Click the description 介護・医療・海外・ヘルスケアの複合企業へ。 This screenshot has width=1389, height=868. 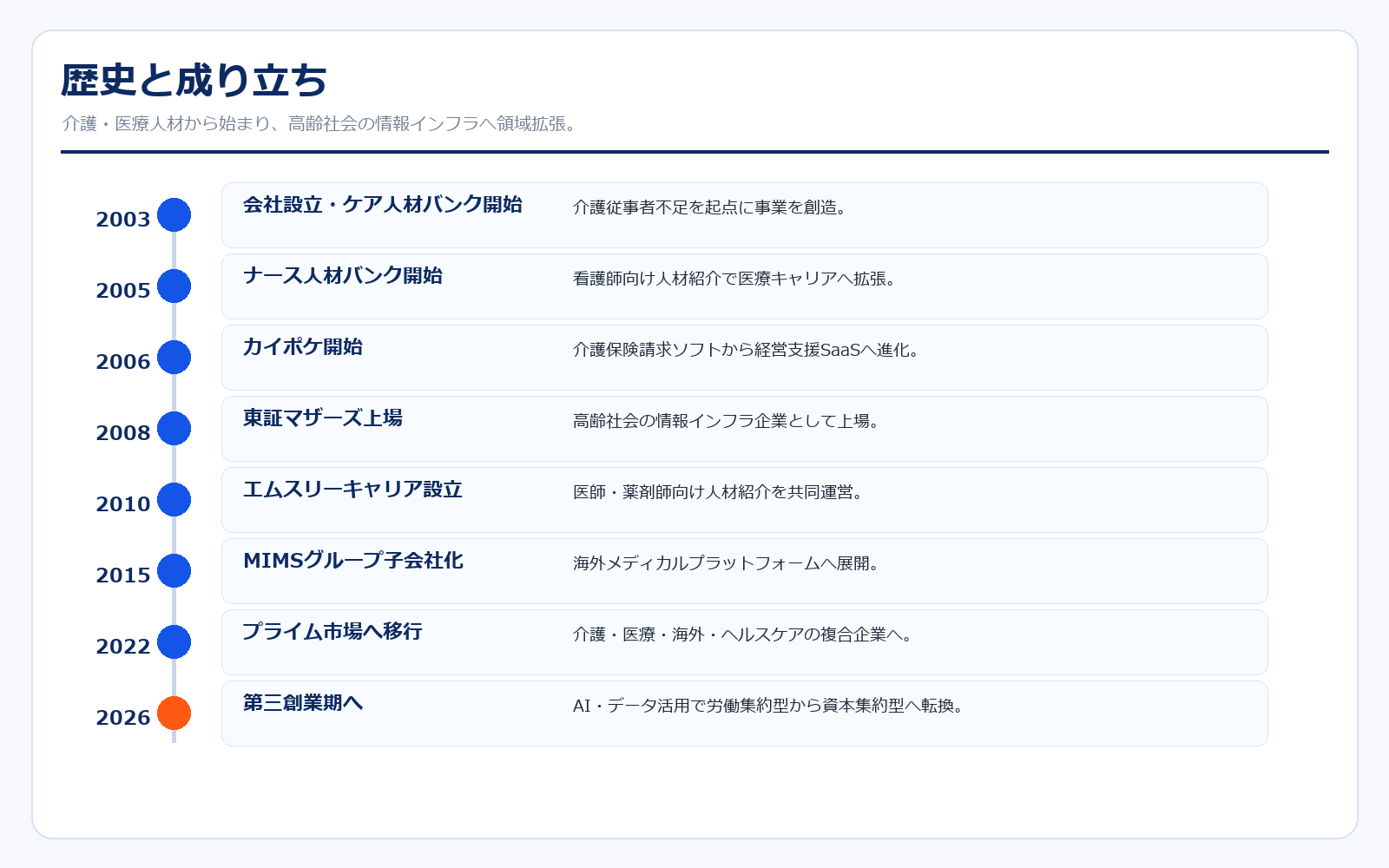(743, 635)
